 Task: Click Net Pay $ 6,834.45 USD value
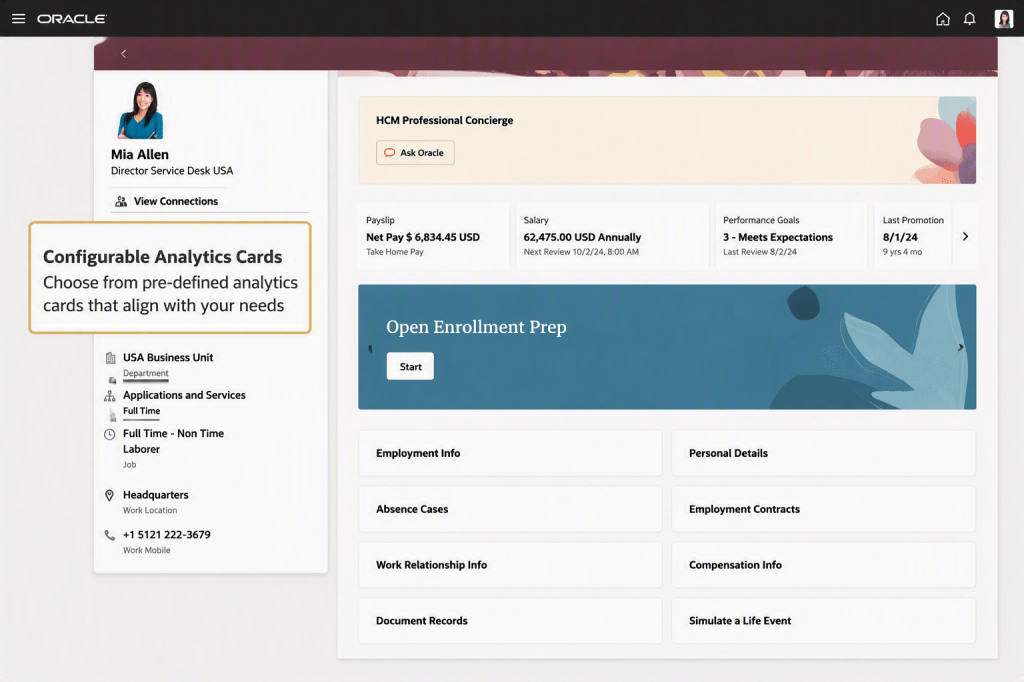pyautogui.click(x=423, y=237)
